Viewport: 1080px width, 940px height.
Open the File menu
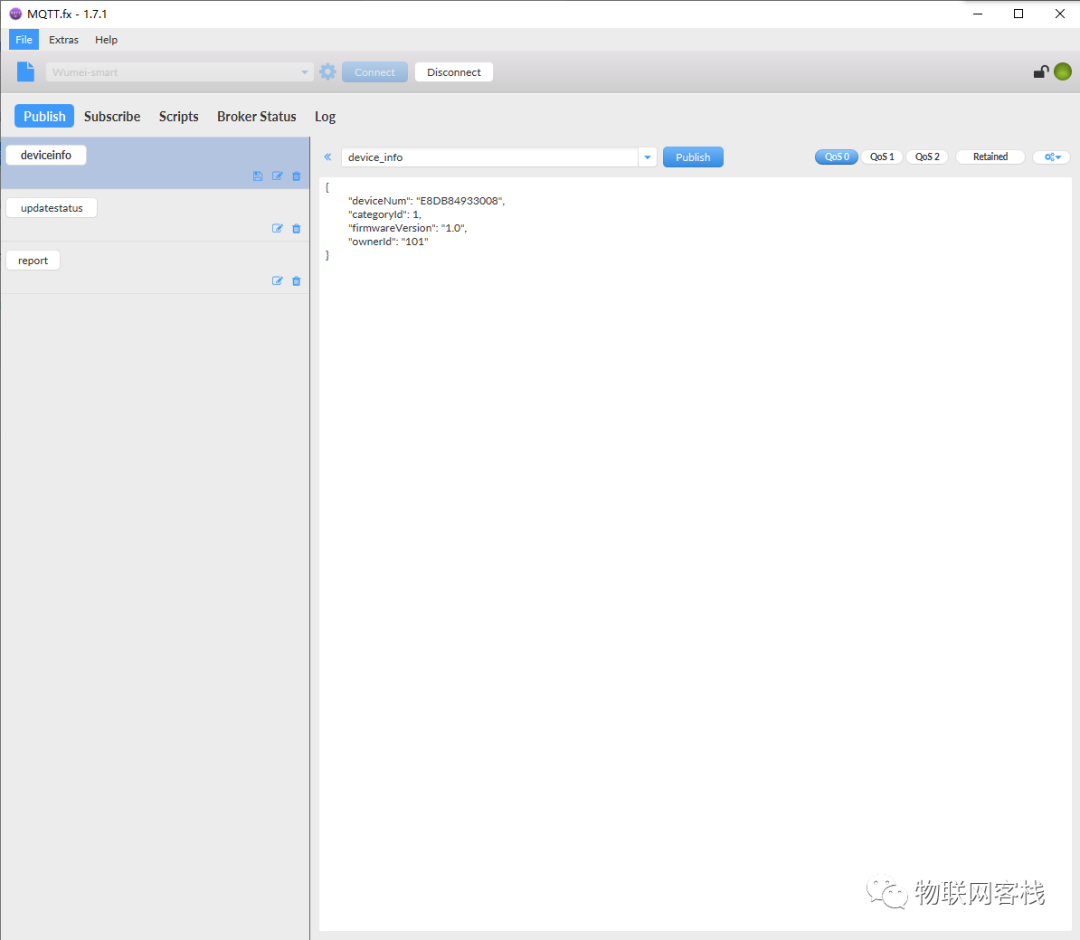[24, 40]
